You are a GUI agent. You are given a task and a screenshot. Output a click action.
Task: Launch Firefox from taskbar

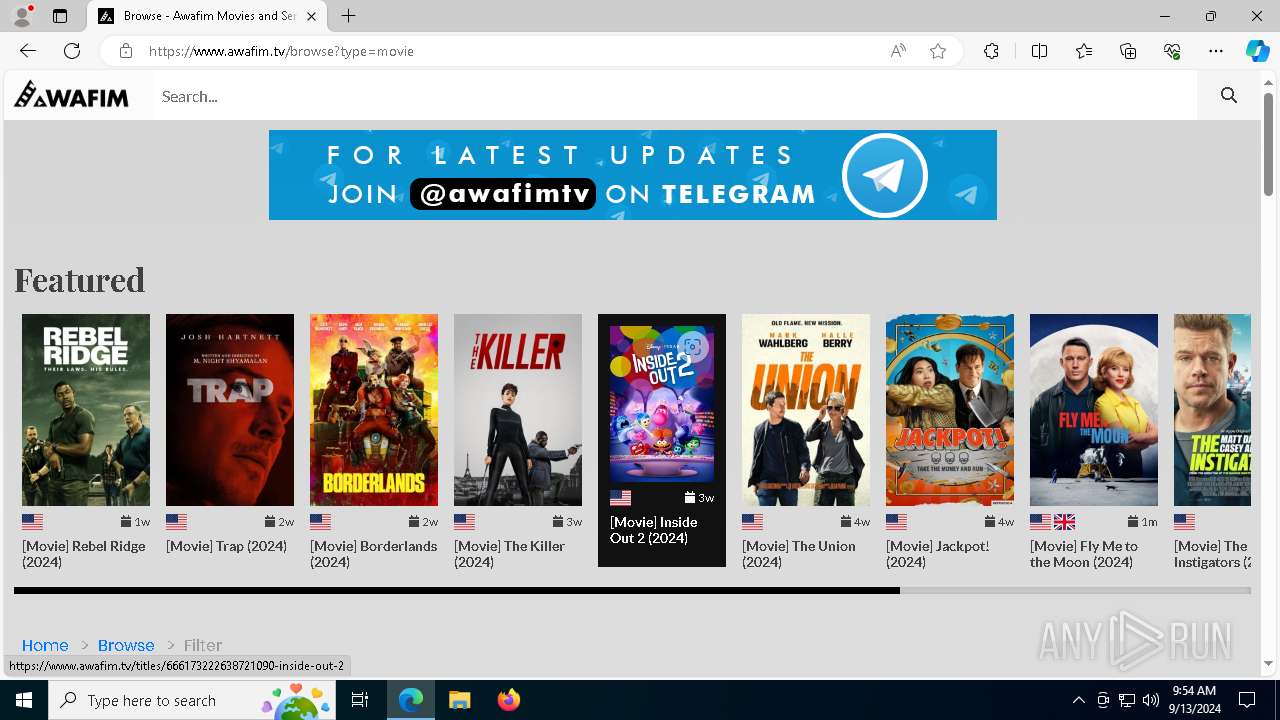tap(508, 700)
